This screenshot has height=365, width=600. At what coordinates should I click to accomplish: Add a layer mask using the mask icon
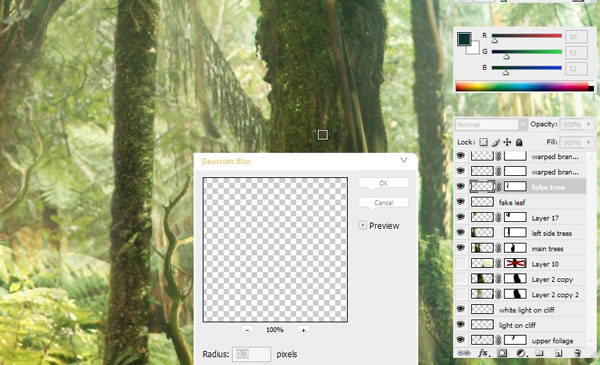tap(502, 353)
